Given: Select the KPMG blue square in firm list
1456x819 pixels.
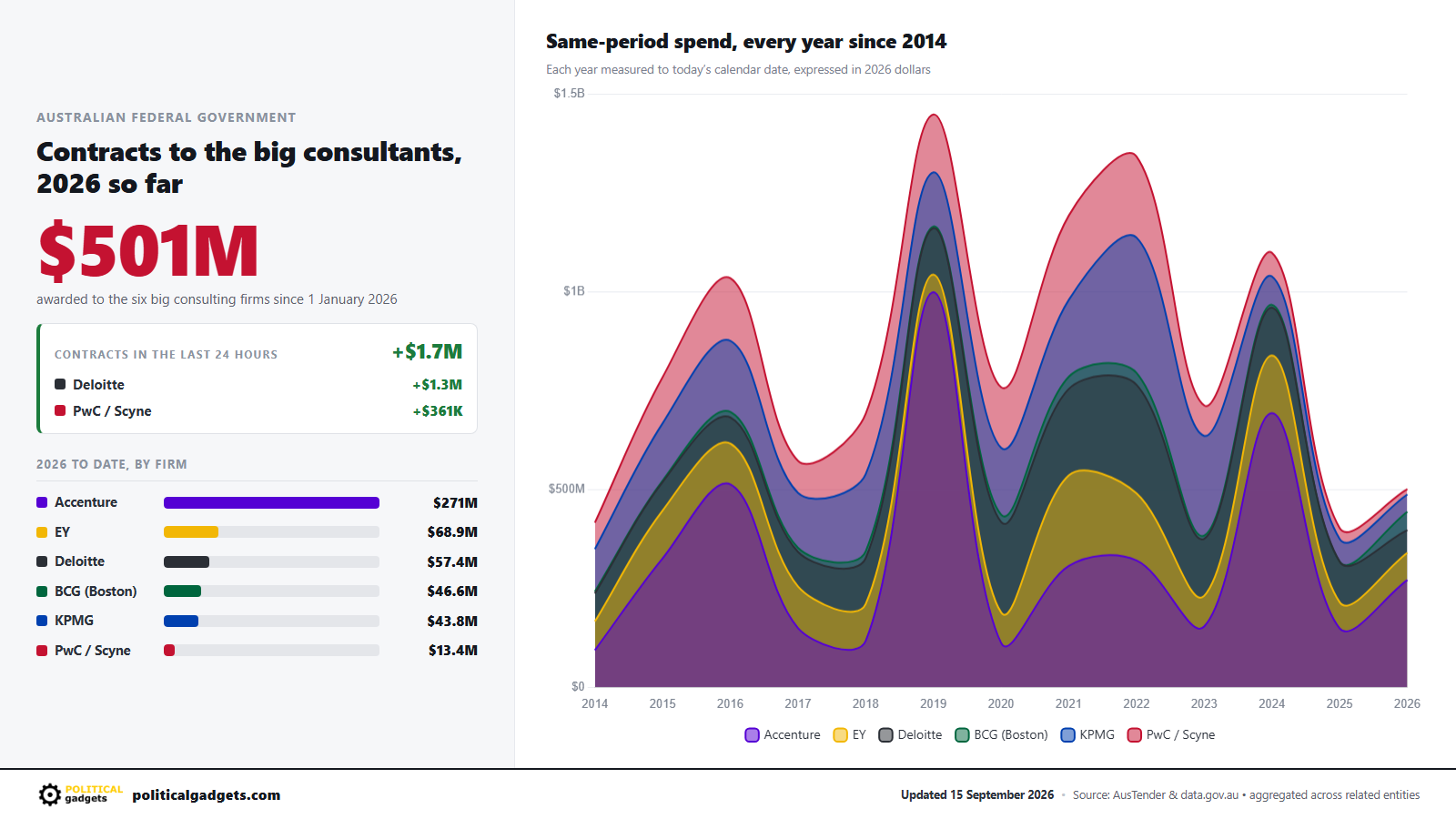Looking at the screenshot, I should [x=42, y=621].
